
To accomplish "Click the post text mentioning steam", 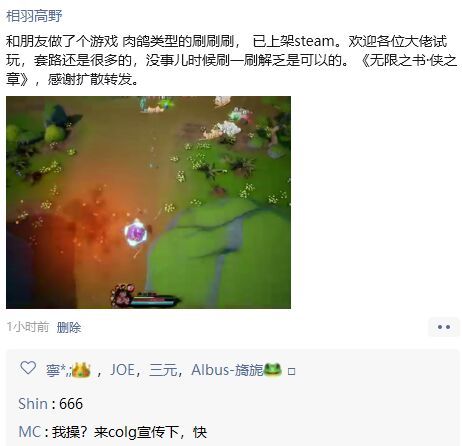I will coord(231,60).
